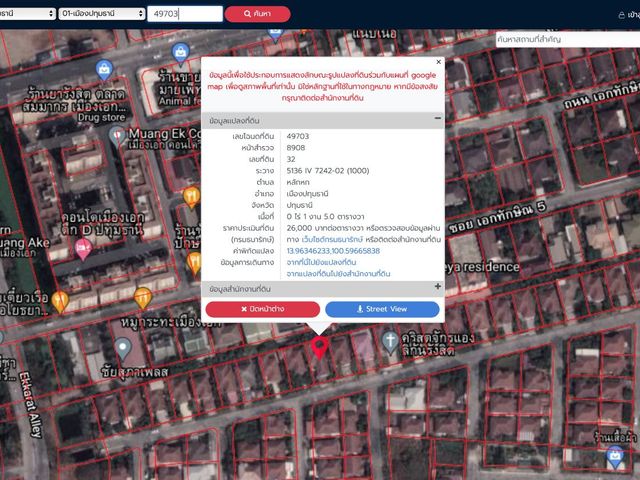Click the ซอย เอกทักษิณ 5 street label
The height and width of the screenshot is (480, 640).
click(497, 218)
